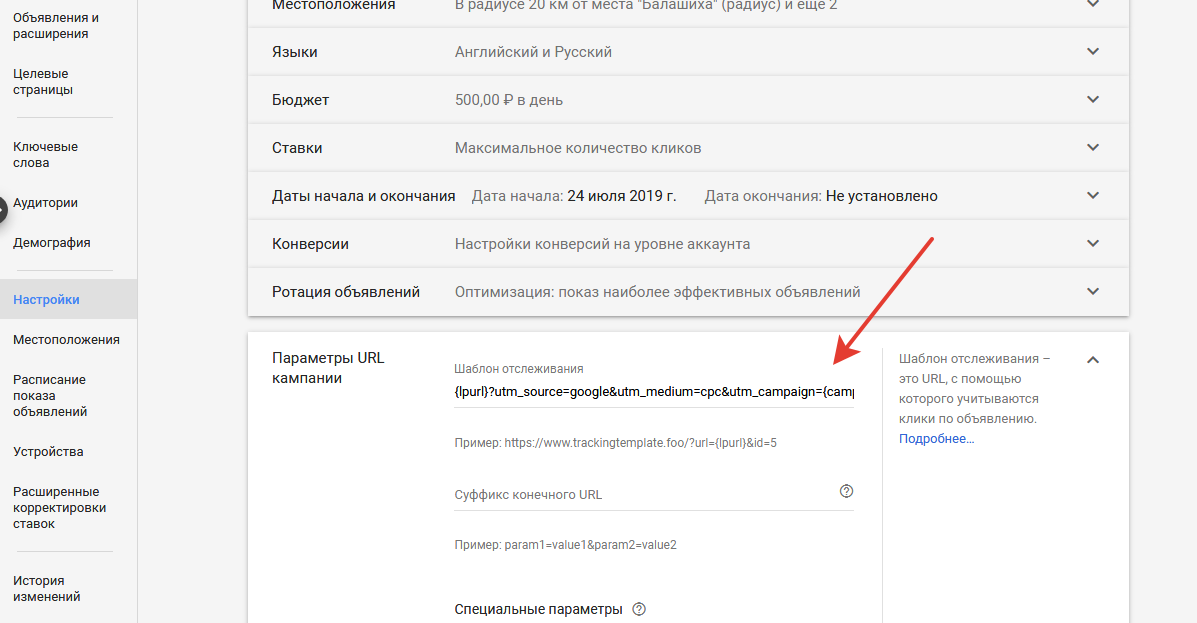Expand the Даты начала и окончания chevron
Screen dimensions: 1197x623
click(1092, 195)
